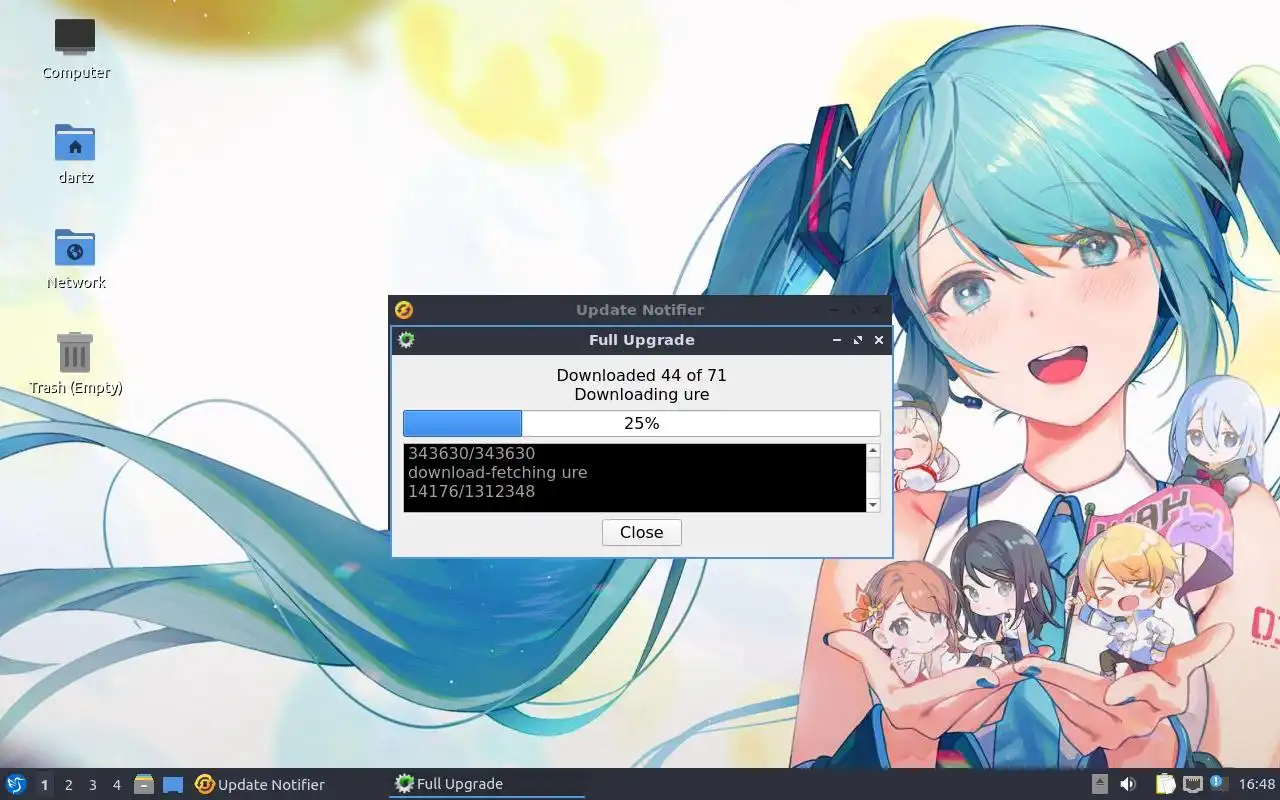Click the 'download-fetching ure' log line

[x=497, y=472]
